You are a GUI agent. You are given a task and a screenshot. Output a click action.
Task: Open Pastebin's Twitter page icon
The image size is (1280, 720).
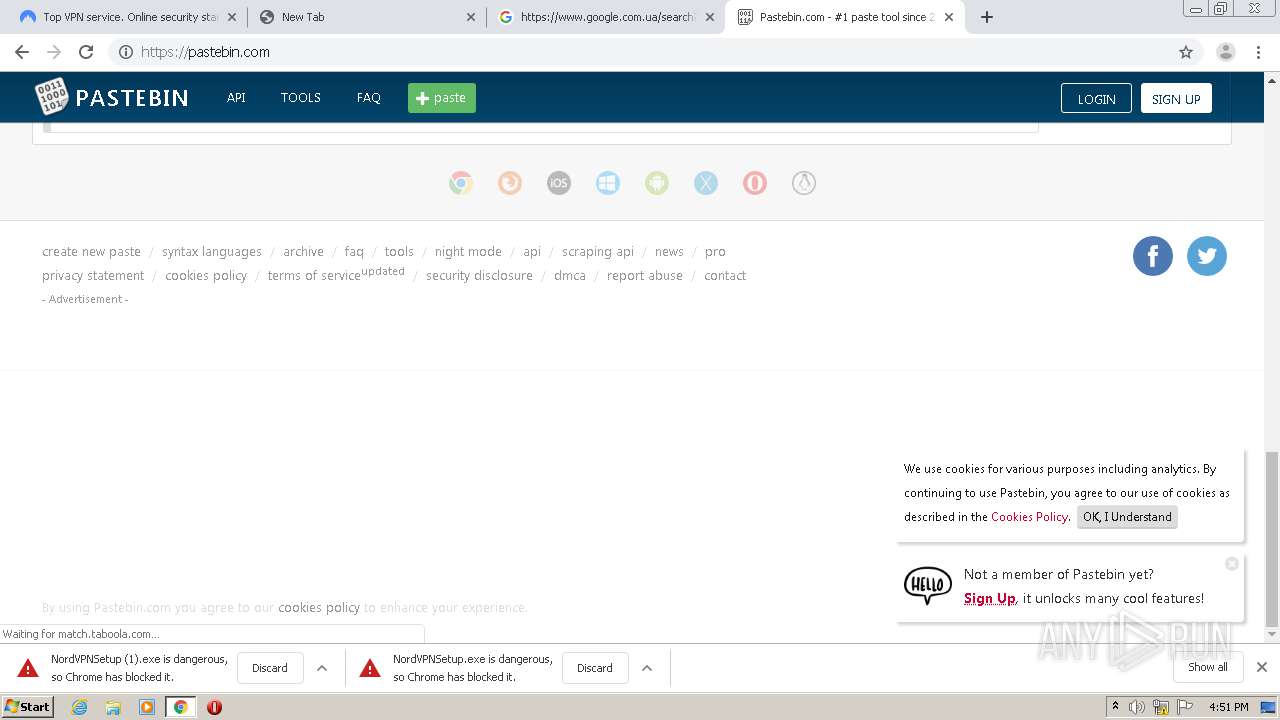(x=1207, y=256)
